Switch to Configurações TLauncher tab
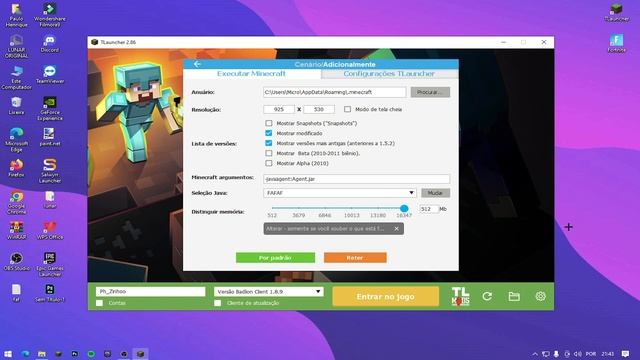 [389, 73]
